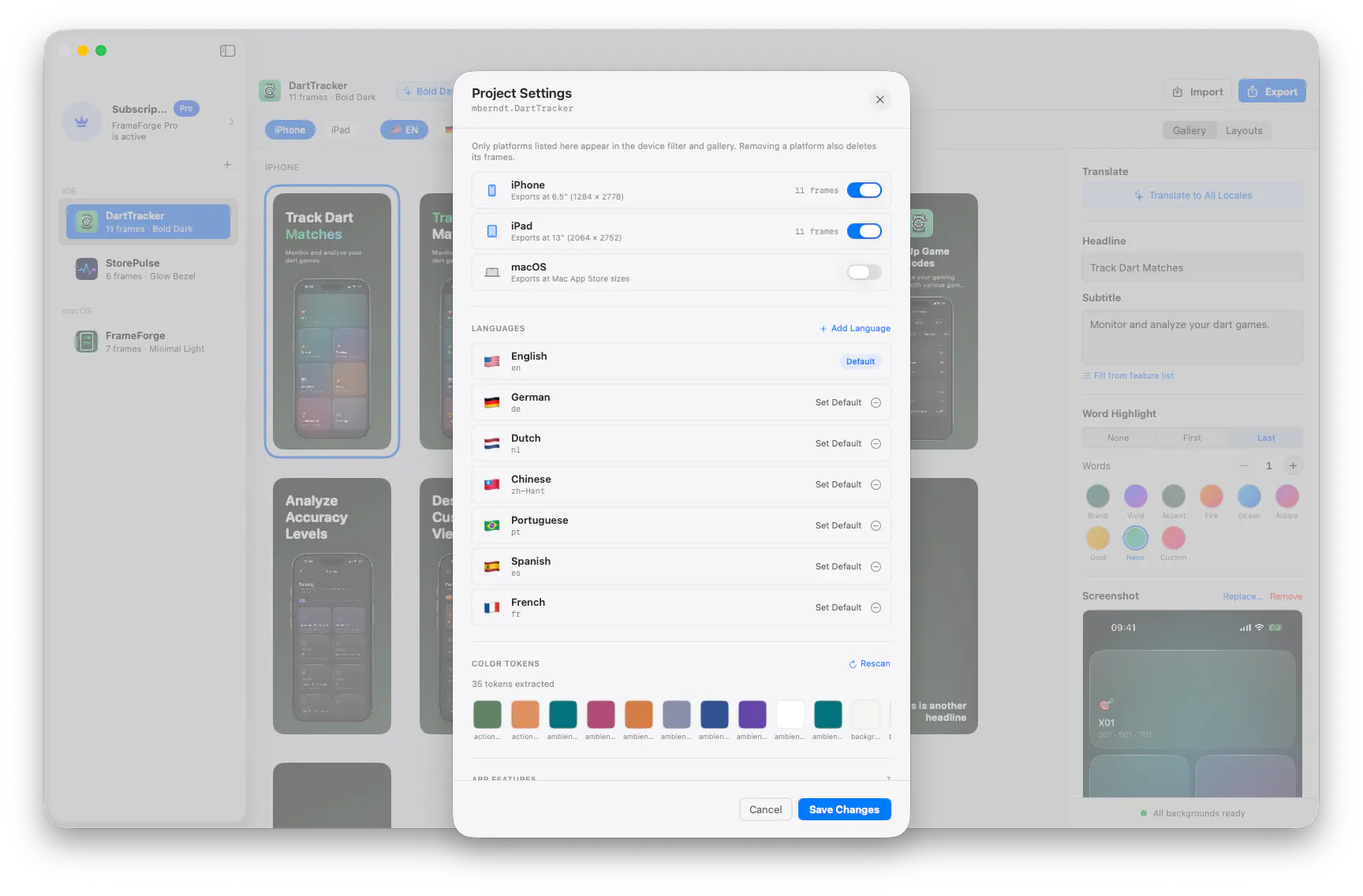Viewport: 1363px width, 896px height.
Task: Remove the German language
Action: click(876, 402)
